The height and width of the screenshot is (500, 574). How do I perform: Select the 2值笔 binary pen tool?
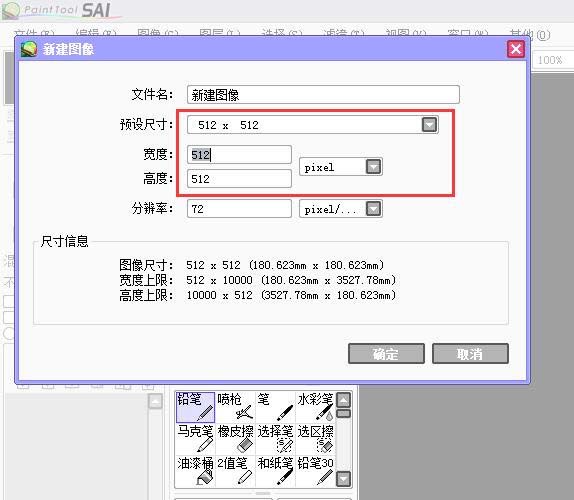pyautogui.click(x=235, y=471)
